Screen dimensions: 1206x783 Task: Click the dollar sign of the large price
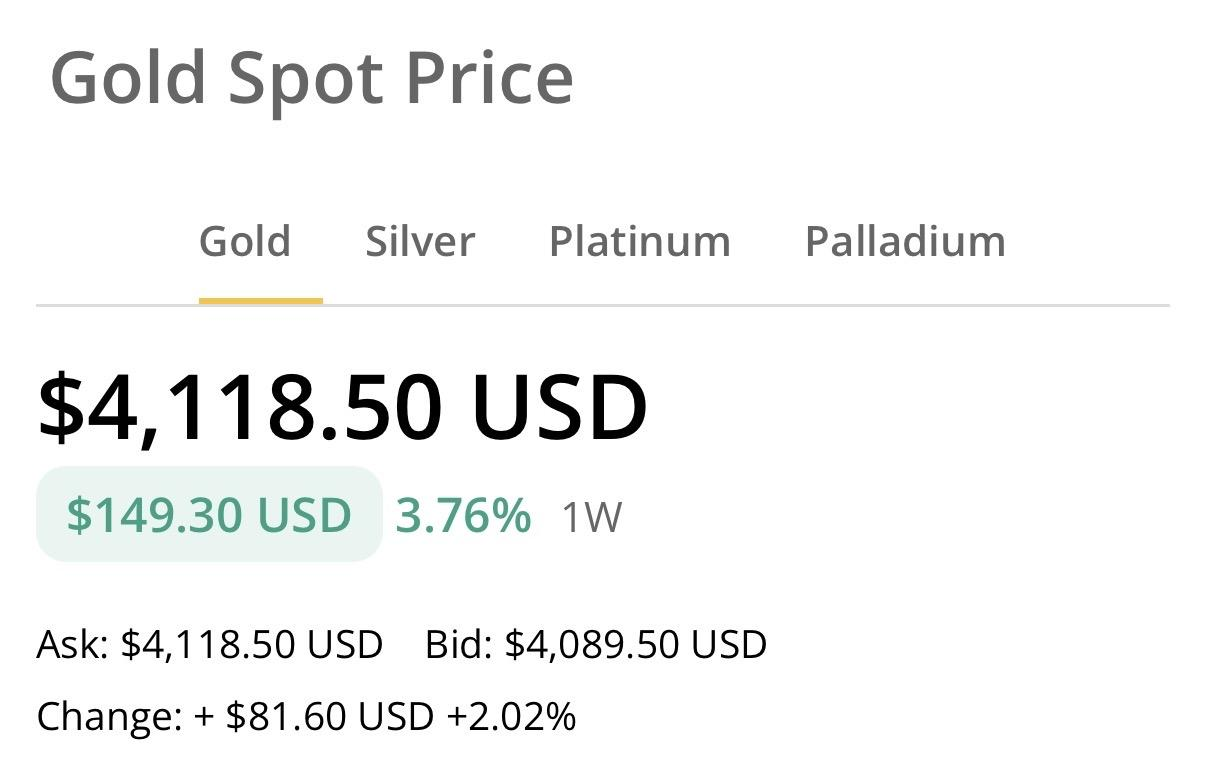61,407
